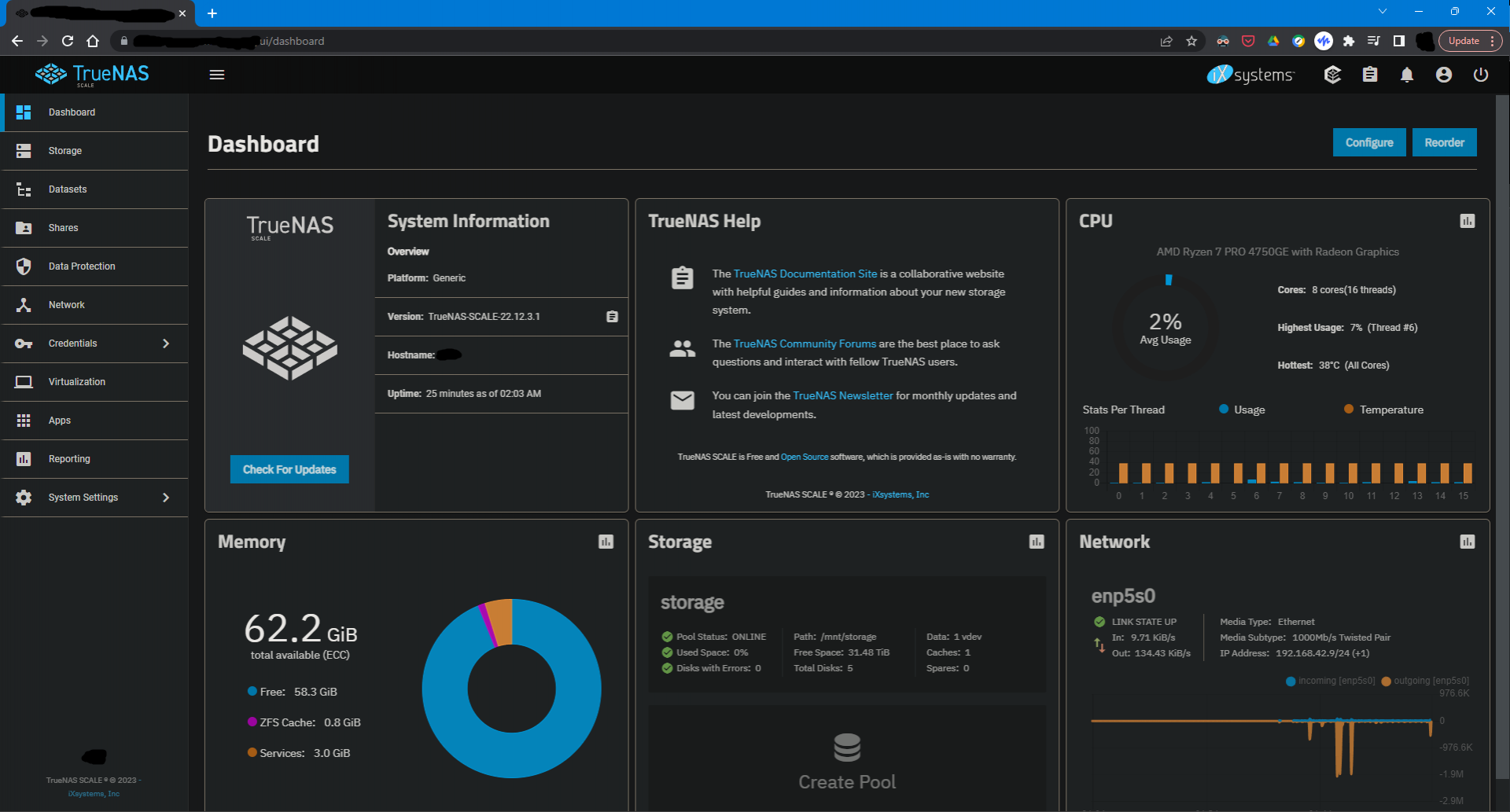Click Check For Updates button

pyautogui.click(x=289, y=469)
